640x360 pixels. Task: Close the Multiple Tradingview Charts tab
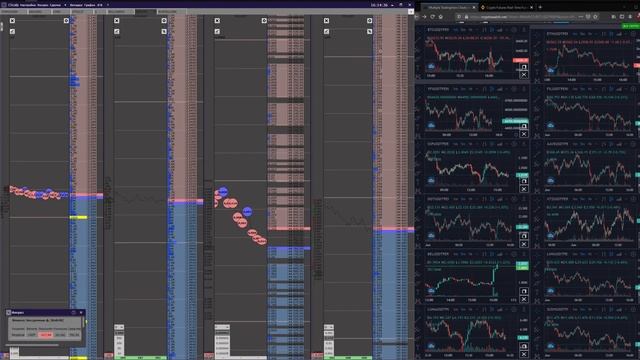coord(474,7)
